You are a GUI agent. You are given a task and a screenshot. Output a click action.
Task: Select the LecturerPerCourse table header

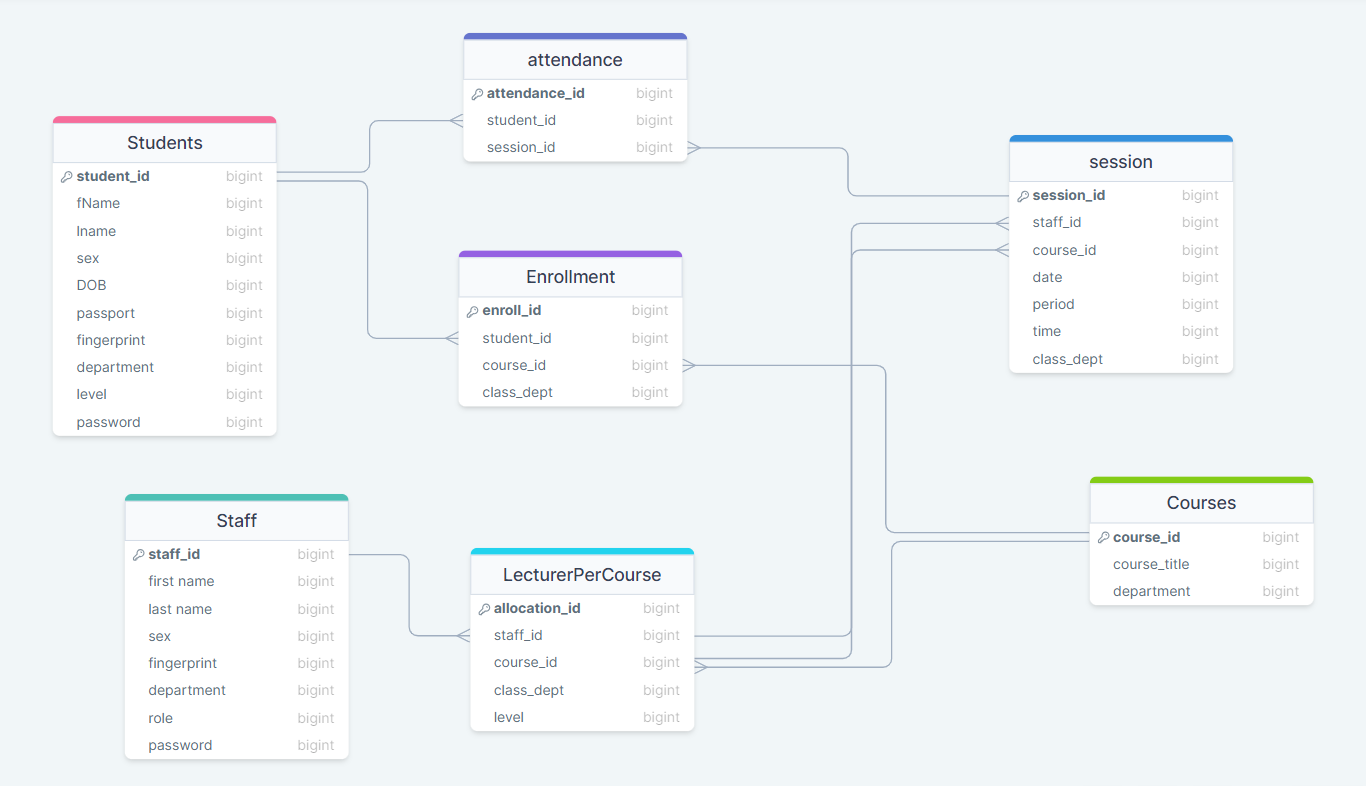[582, 575]
